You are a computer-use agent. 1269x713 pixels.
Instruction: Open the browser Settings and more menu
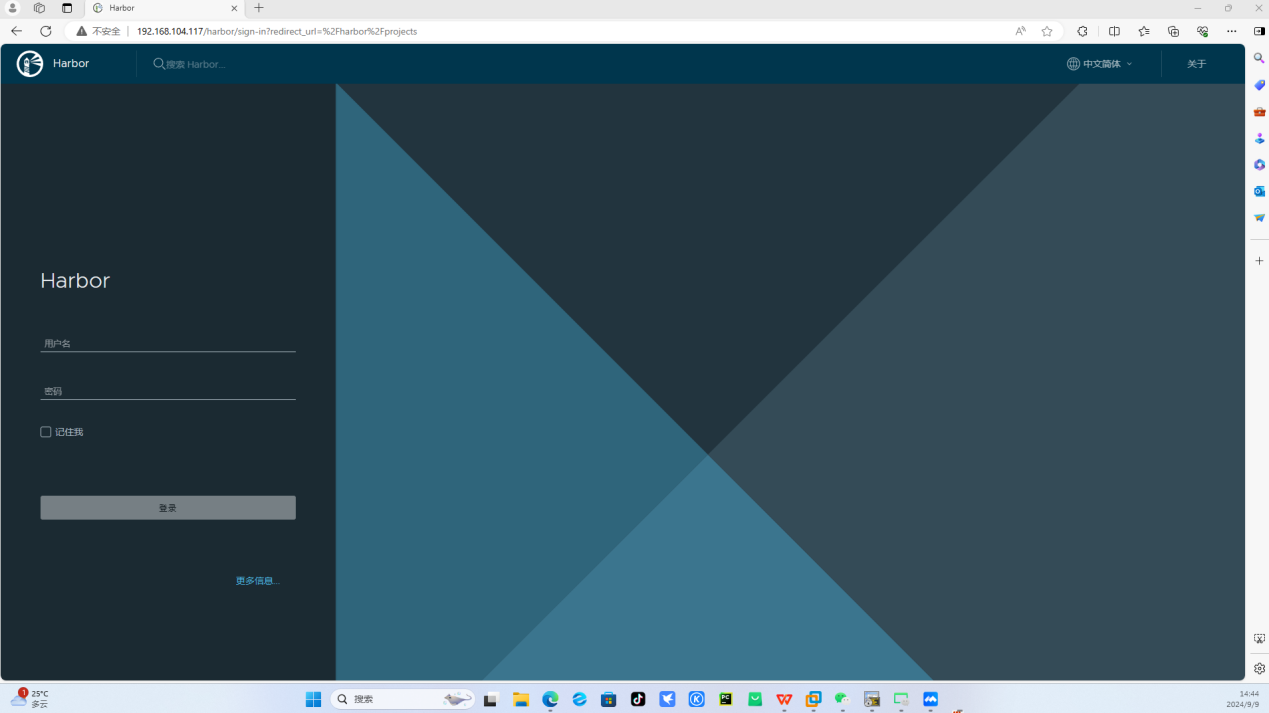pos(1232,31)
